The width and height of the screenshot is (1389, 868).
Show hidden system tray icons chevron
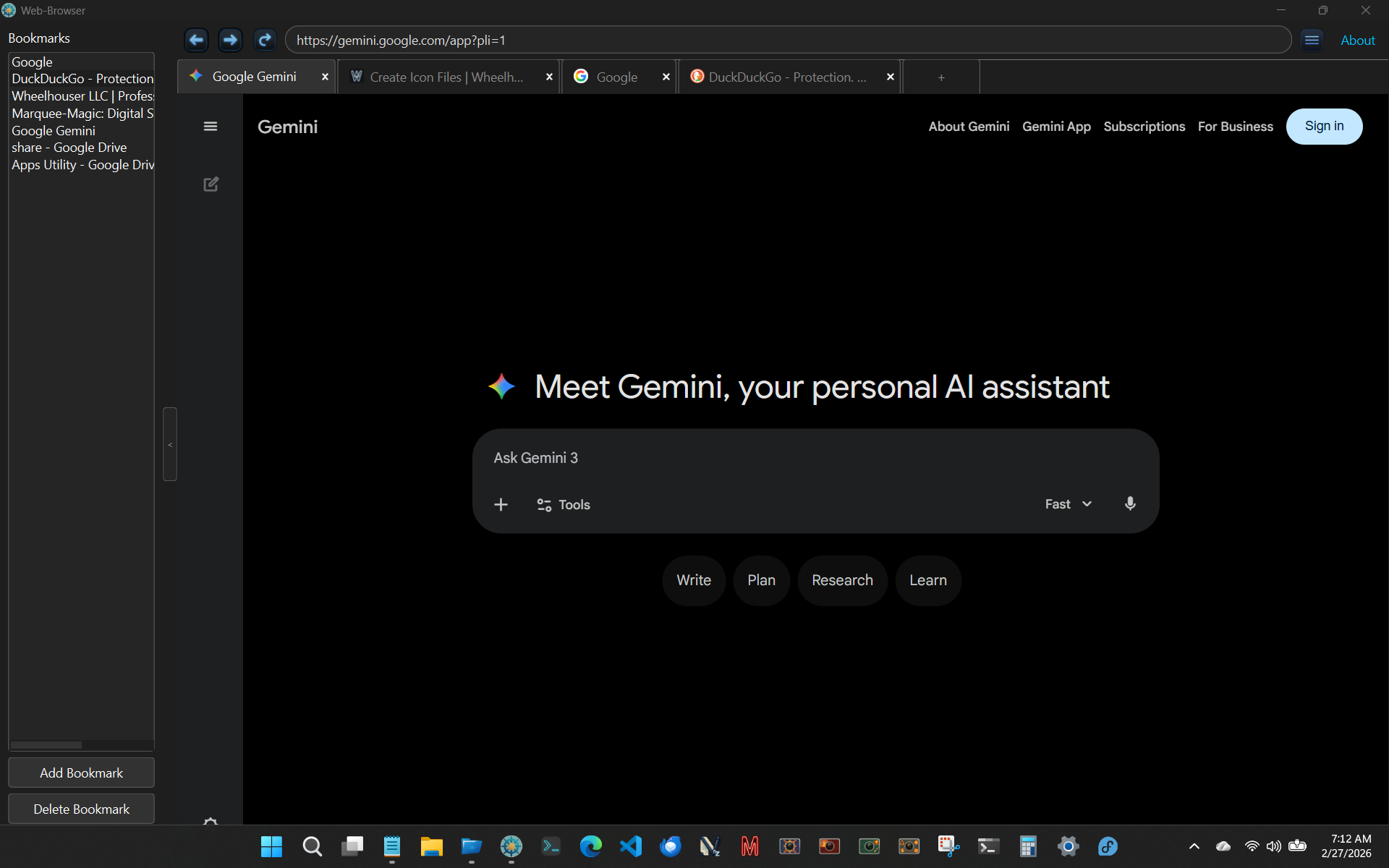[1194, 846]
